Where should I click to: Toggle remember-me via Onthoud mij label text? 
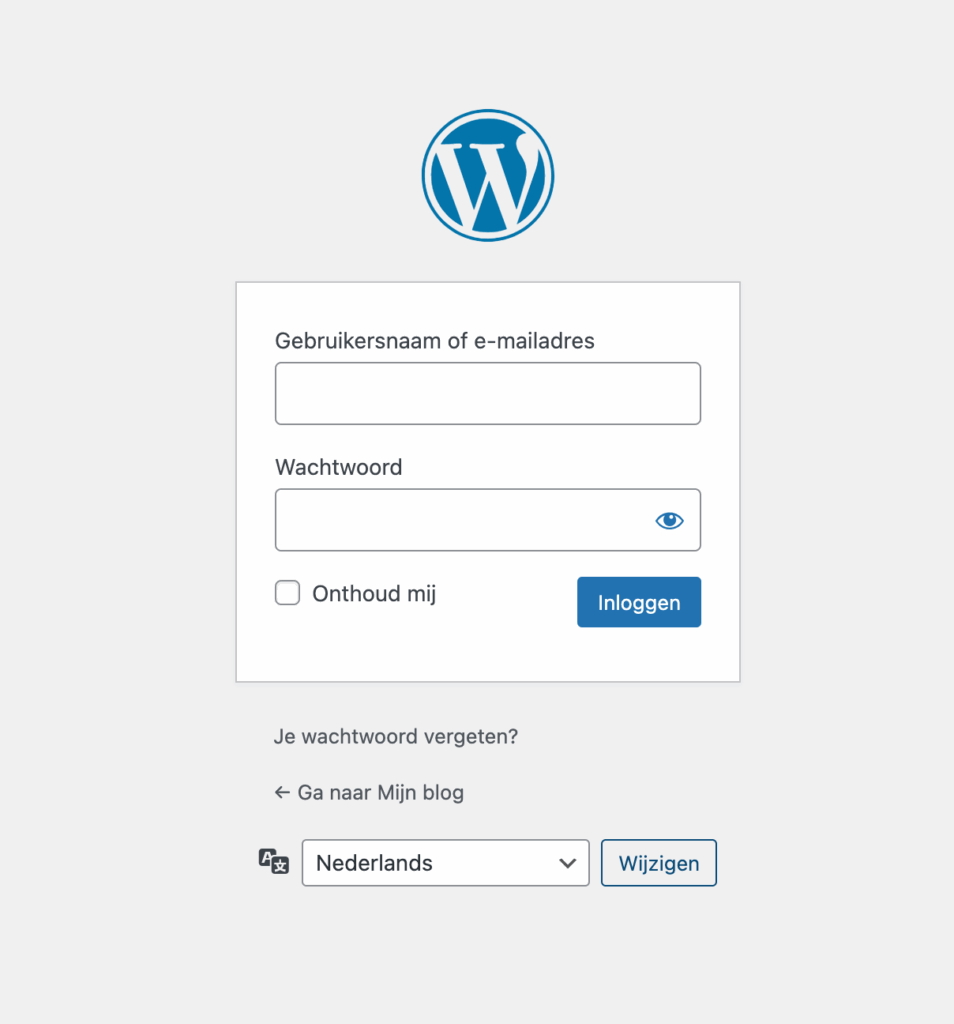coord(374,594)
